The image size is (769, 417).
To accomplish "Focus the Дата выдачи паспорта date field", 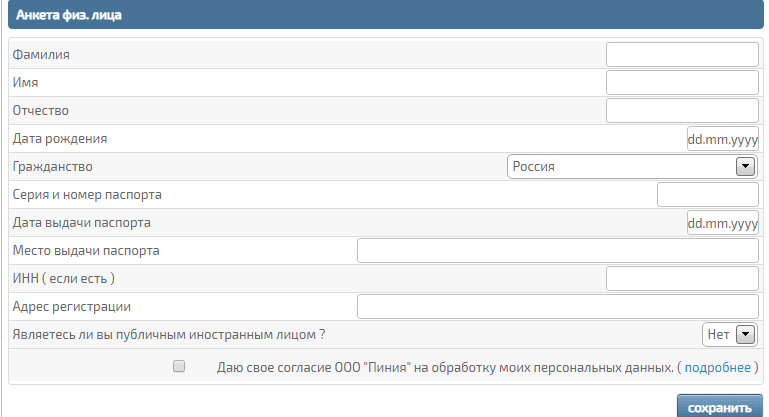I will (x=723, y=223).
